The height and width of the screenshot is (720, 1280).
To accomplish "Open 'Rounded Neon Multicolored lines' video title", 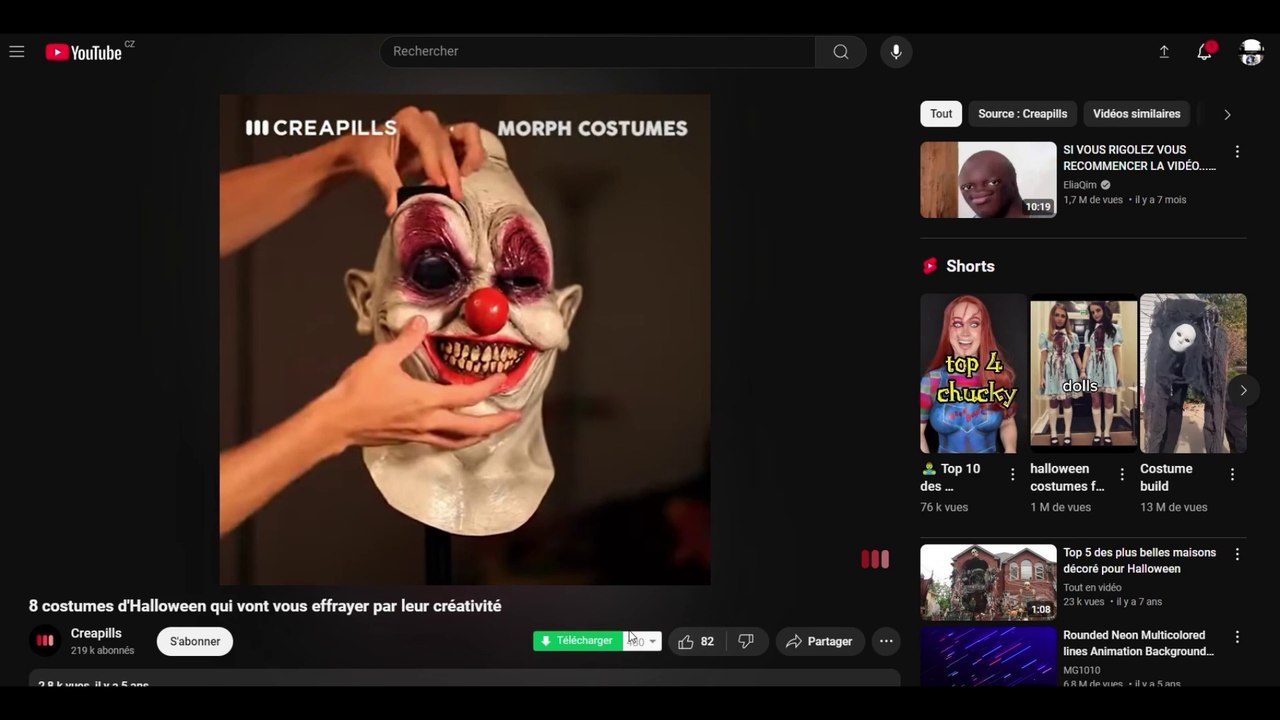I will (x=1139, y=643).
